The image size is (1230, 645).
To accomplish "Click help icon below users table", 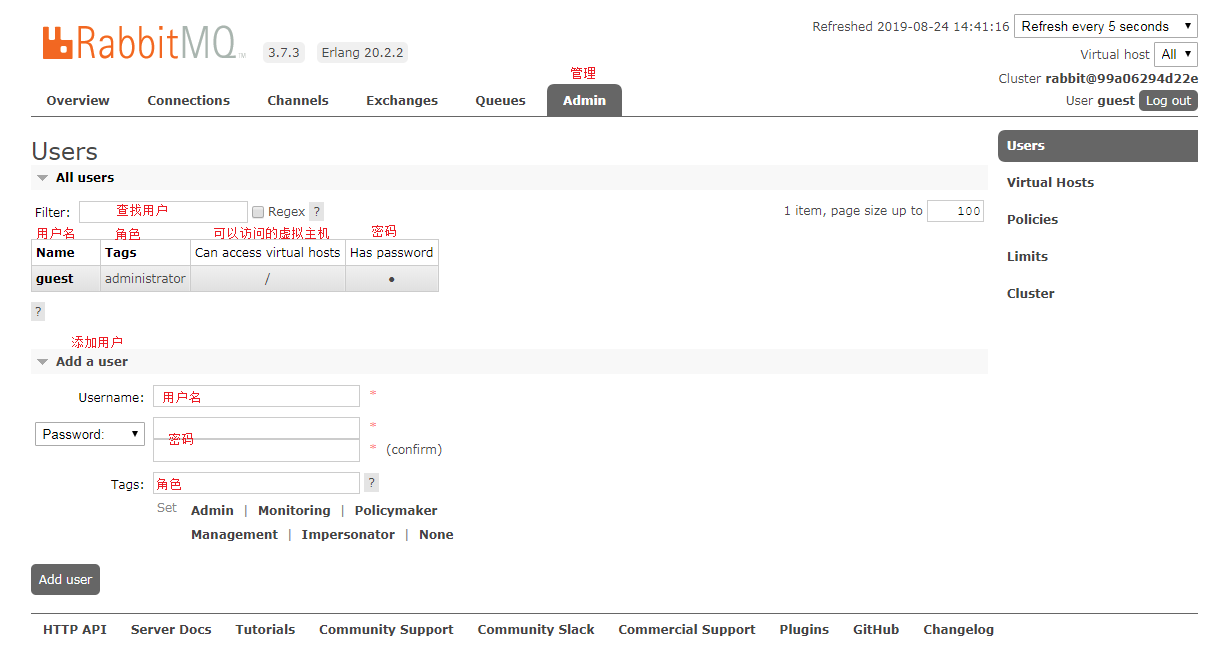I will click(38, 312).
